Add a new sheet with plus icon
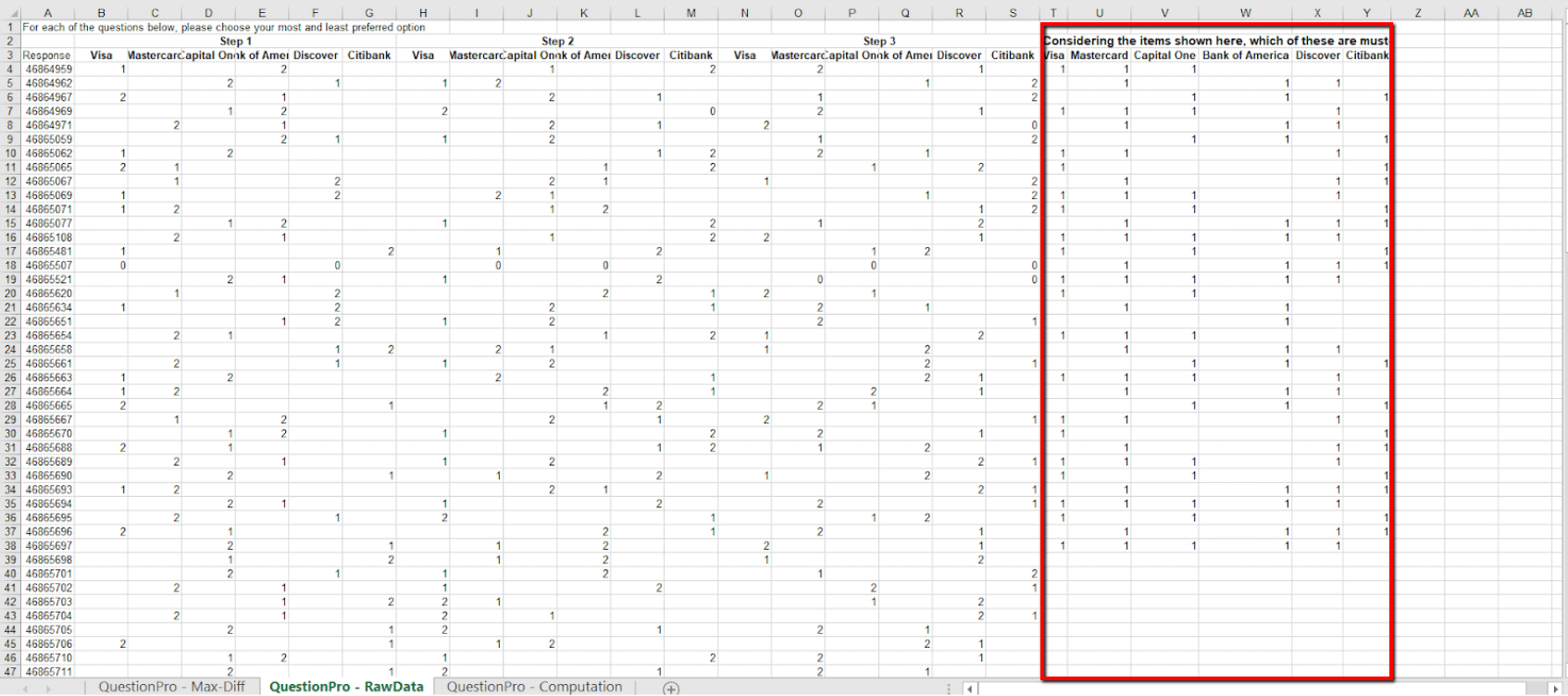Image resolution: width=1568 pixels, height=696 pixels. (671, 688)
